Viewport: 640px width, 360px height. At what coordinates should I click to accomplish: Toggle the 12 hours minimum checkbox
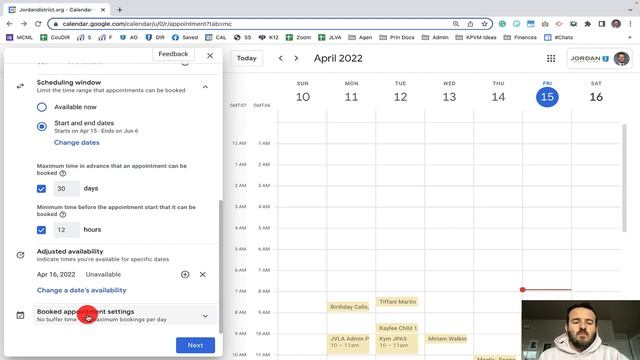point(41,230)
